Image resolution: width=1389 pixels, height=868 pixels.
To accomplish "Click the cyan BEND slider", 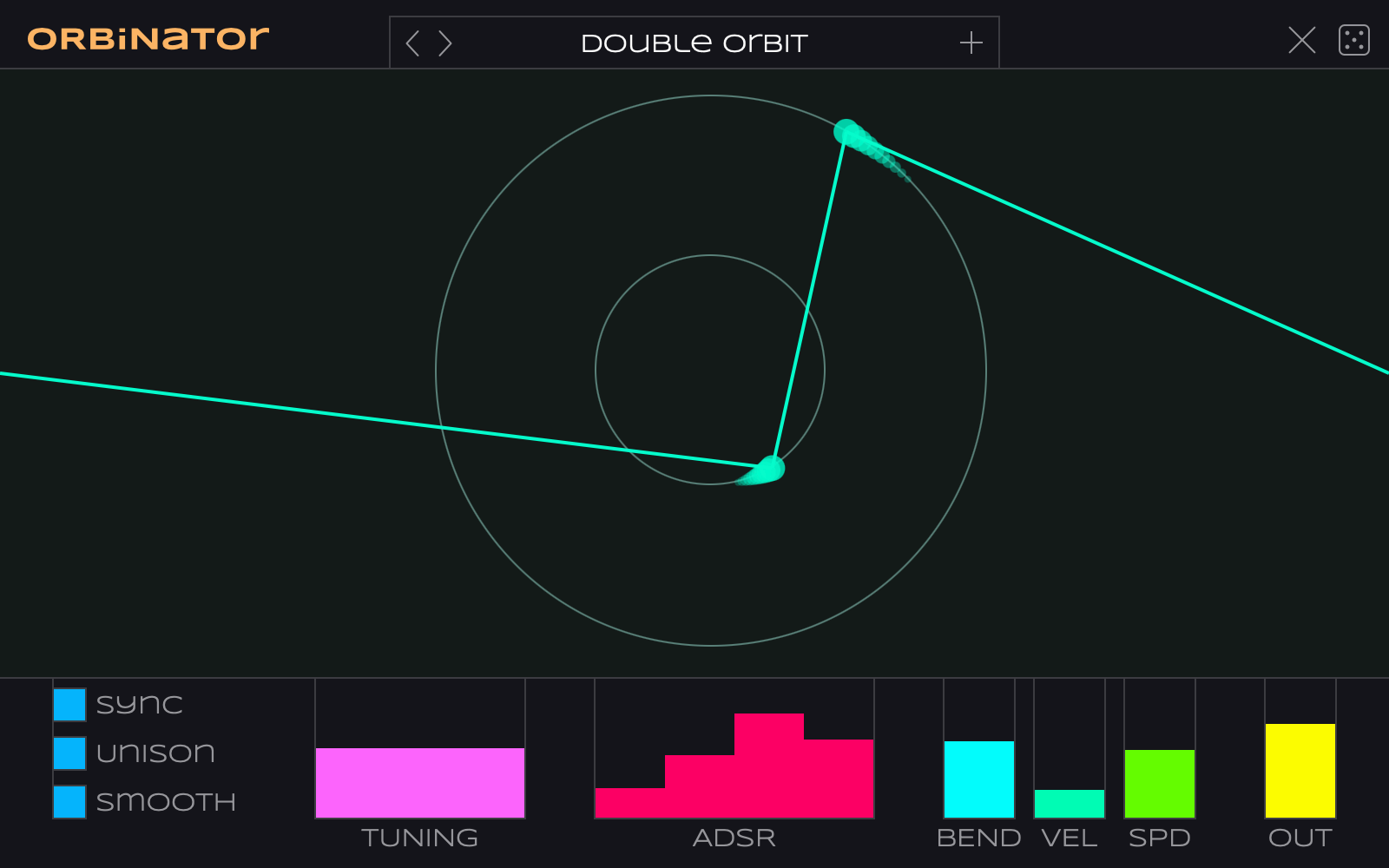I will tap(979, 779).
